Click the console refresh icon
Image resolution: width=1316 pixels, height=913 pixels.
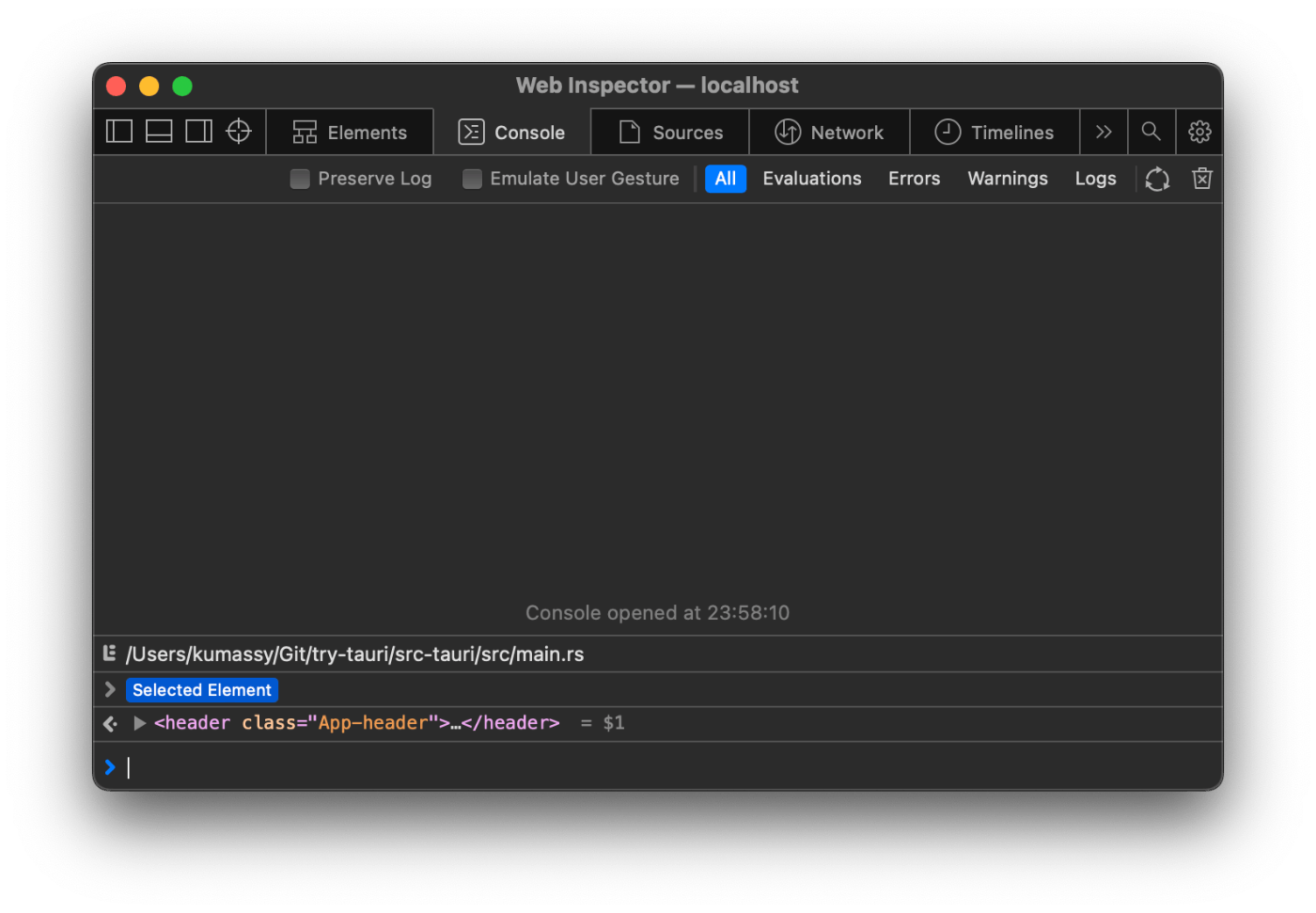pos(1156,179)
